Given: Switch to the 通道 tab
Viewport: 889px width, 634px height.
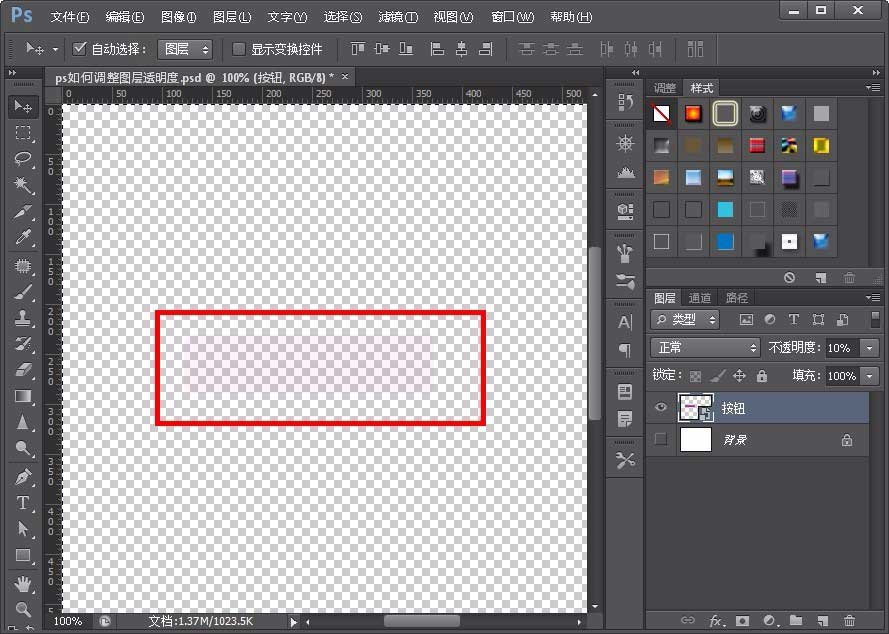Looking at the screenshot, I should pos(701,298).
